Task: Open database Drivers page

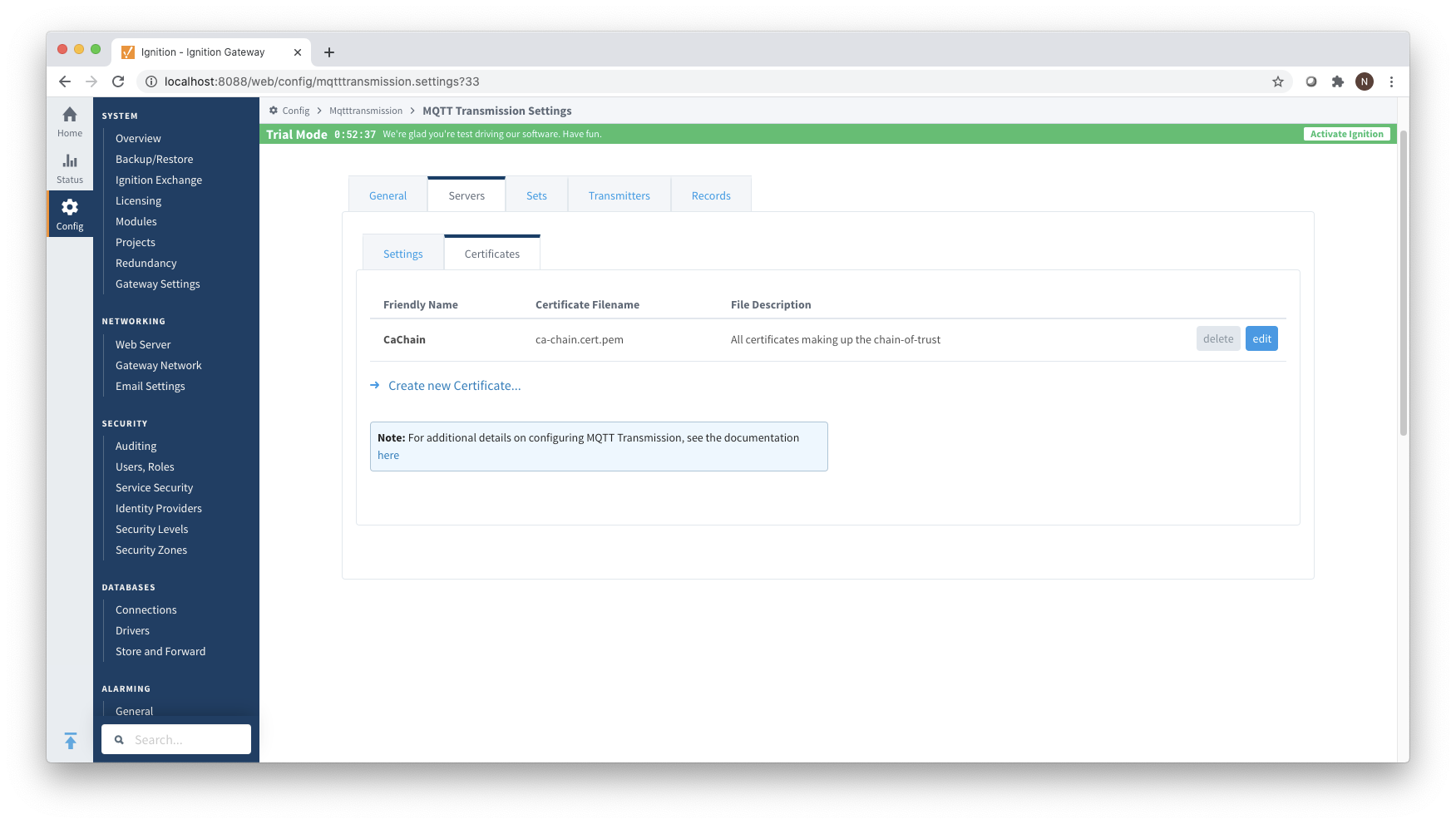Action: 133,630
